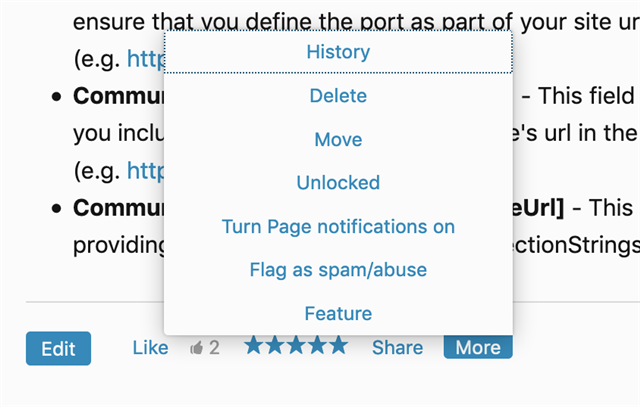
Task: Select Move from the menu
Action: (338, 140)
